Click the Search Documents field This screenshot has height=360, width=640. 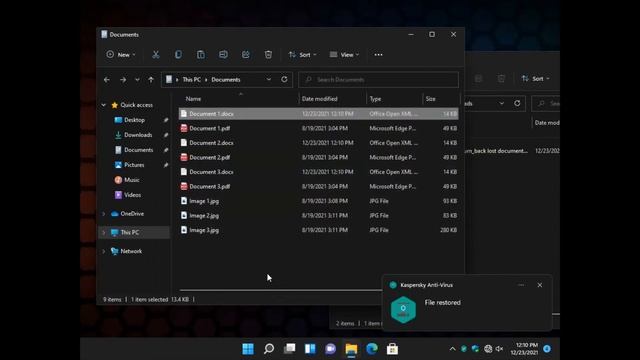click(x=378, y=80)
